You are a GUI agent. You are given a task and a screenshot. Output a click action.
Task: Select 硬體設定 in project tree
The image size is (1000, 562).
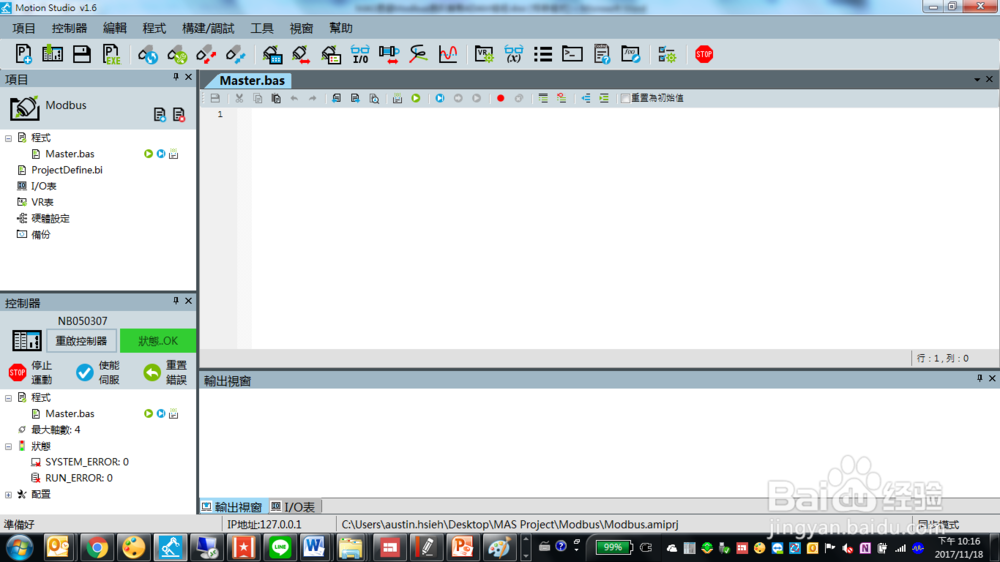click(x=50, y=218)
